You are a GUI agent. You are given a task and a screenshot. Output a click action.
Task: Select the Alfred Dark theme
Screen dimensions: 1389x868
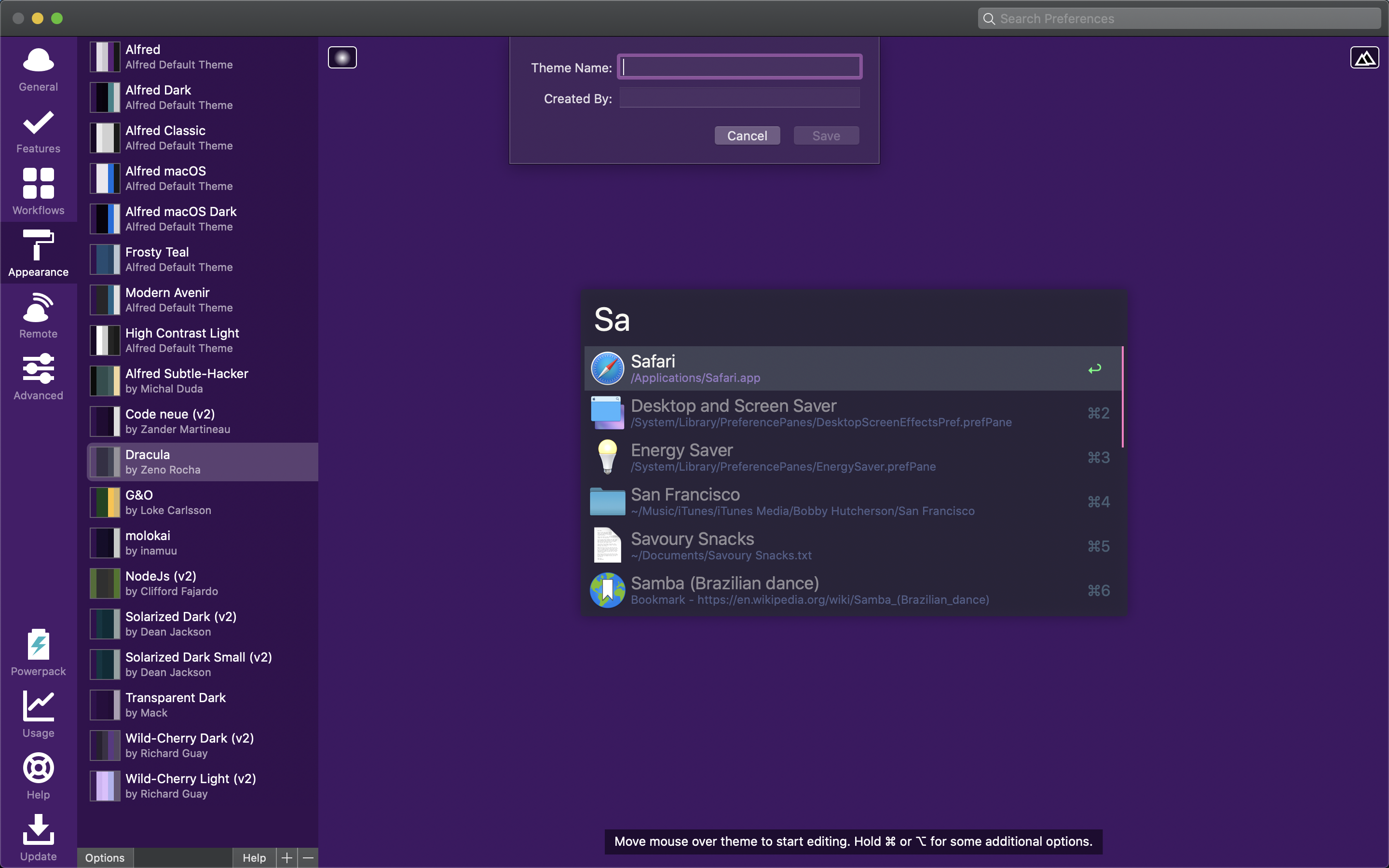pyautogui.click(x=203, y=97)
